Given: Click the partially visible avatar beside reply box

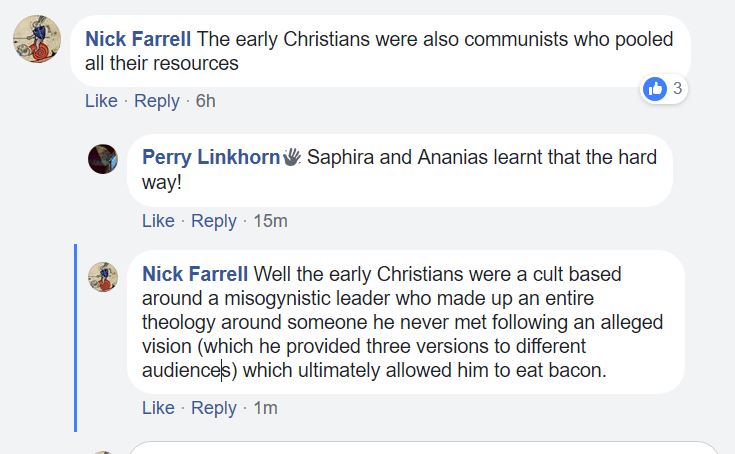Looking at the screenshot, I should click(x=103, y=450).
